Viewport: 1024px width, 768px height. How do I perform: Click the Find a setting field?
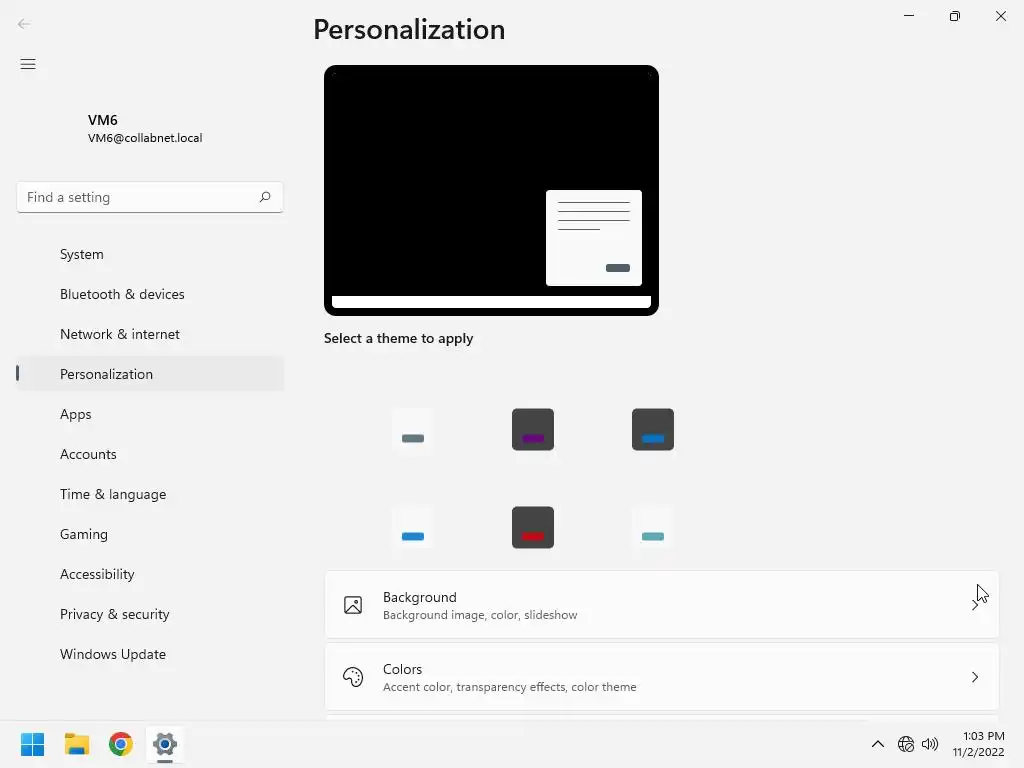click(x=150, y=197)
